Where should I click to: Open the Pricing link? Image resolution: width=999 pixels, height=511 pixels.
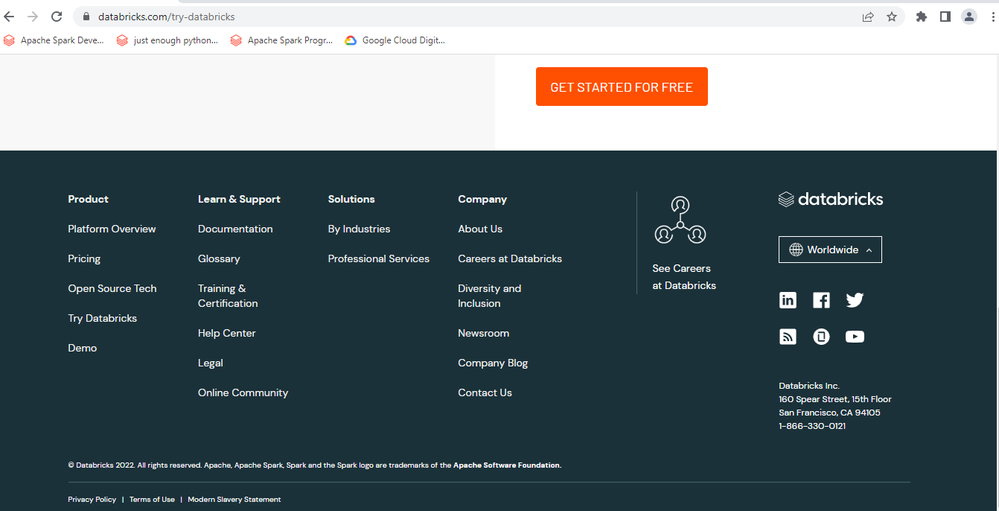click(x=84, y=259)
